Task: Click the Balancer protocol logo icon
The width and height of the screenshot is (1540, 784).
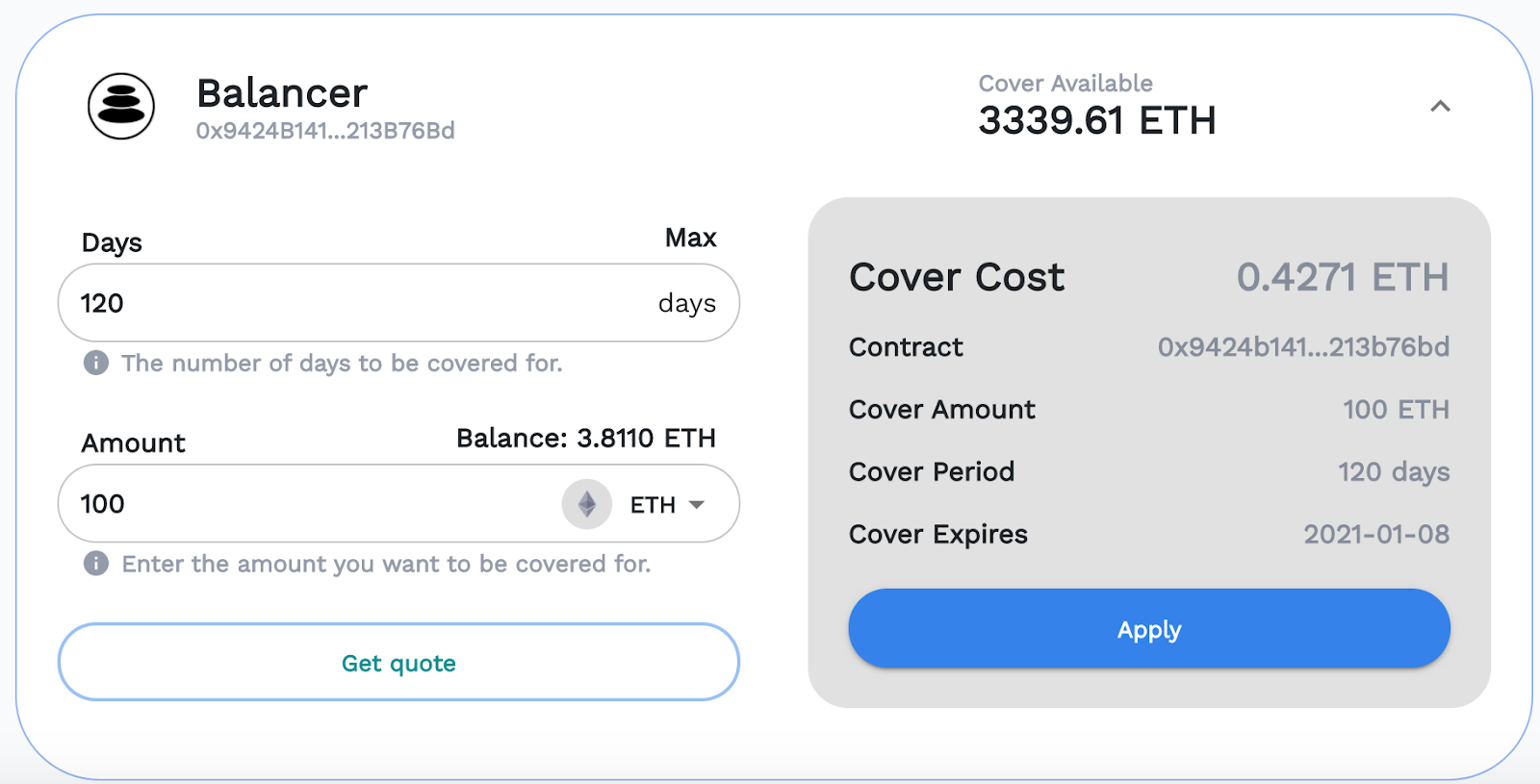Action: click(121, 106)
